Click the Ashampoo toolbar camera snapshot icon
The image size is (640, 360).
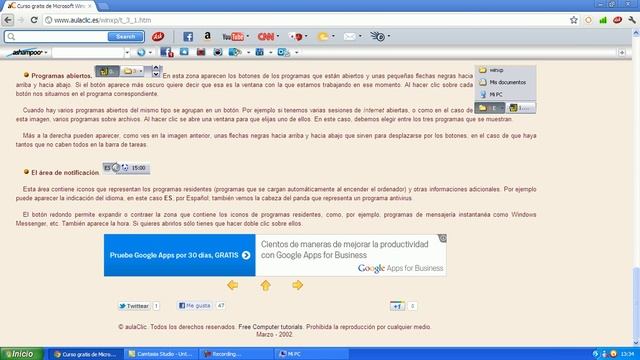pos(218,52)
